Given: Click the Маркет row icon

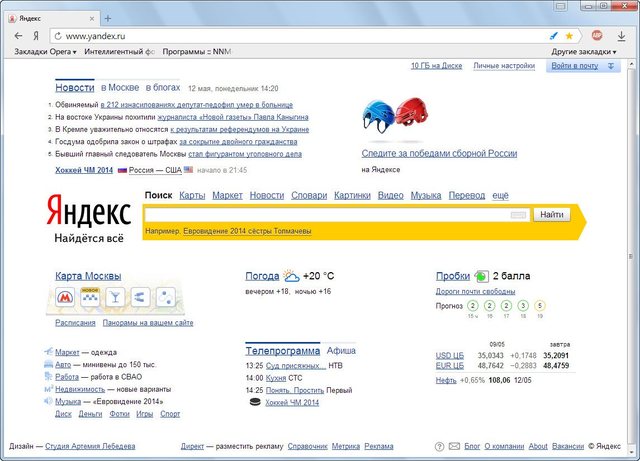Looking at the screenshot, I should click(x=48, y=352).
